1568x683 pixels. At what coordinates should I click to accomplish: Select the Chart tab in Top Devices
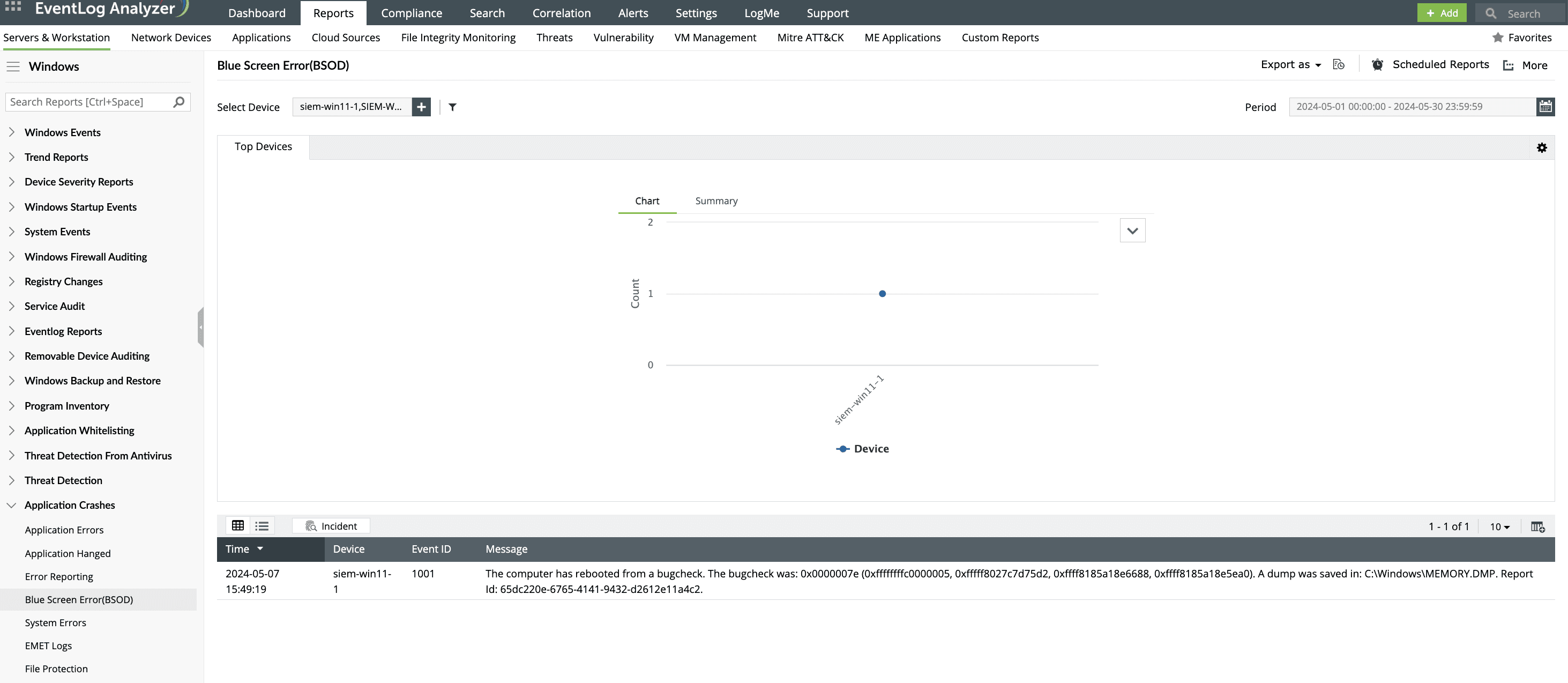(x=647, y=200)
